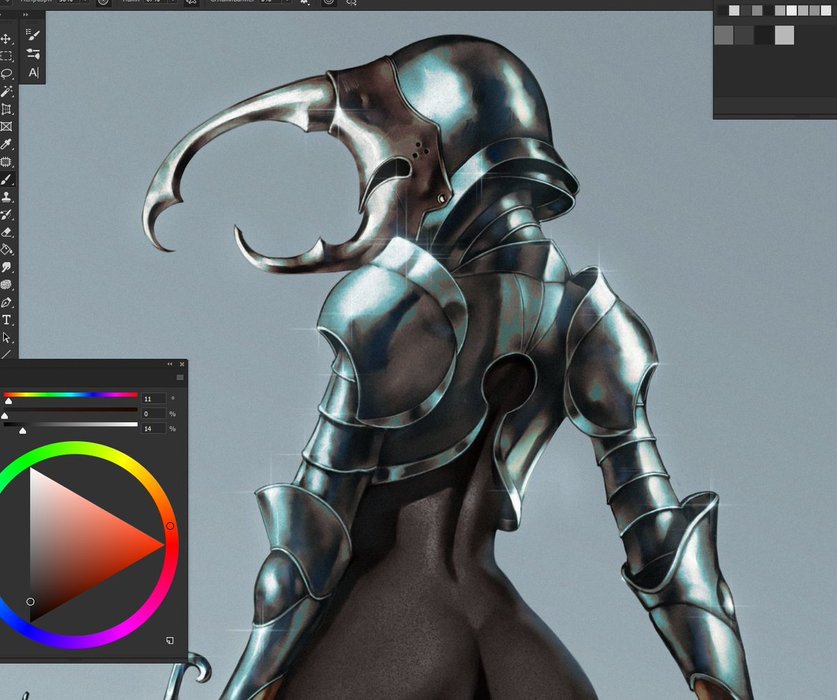Pick the large light gray swatch
The height and width of the screenshot is (700, 837).
pos(784,35)
